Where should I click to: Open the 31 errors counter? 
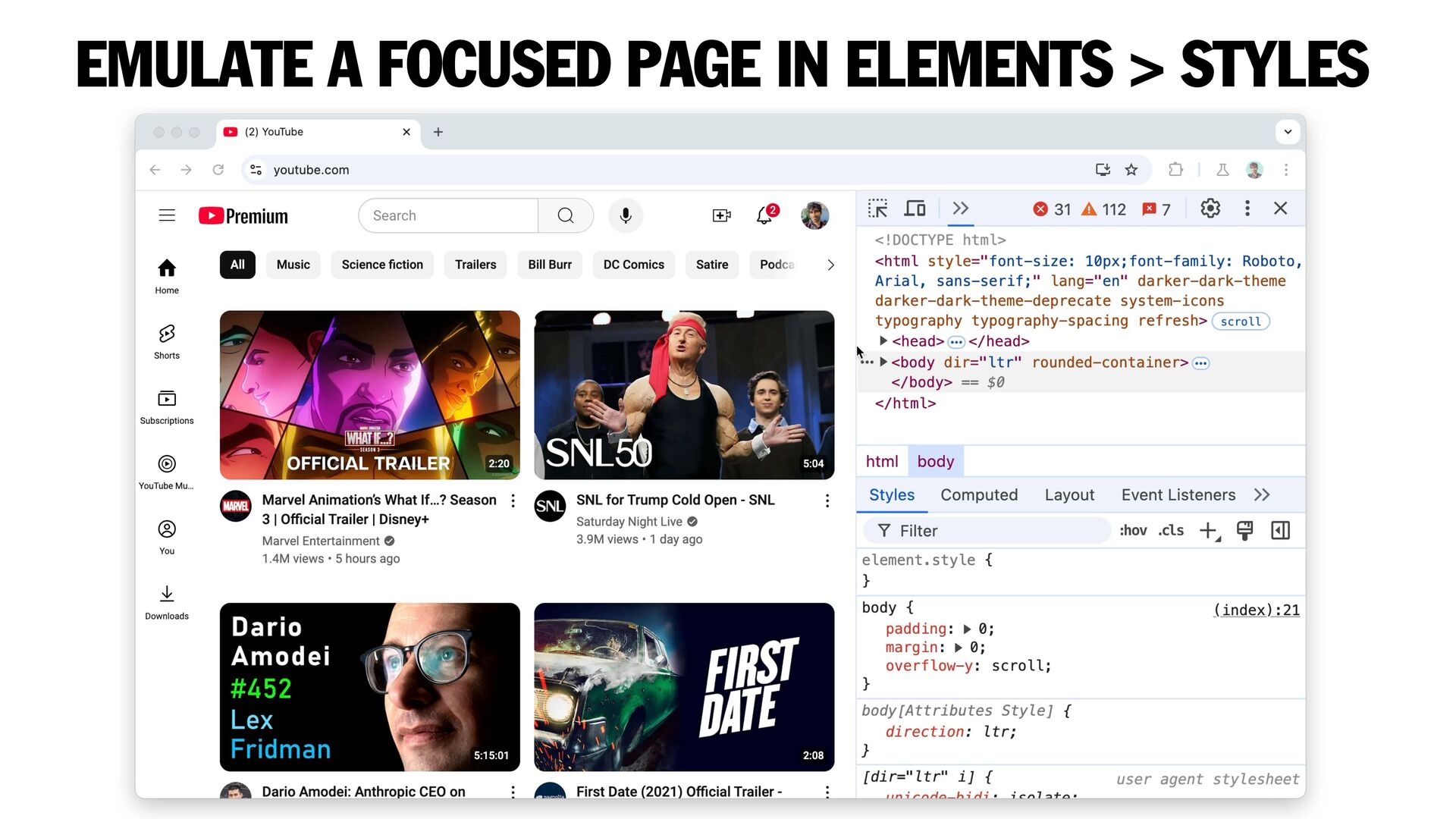click(1052, 209)
